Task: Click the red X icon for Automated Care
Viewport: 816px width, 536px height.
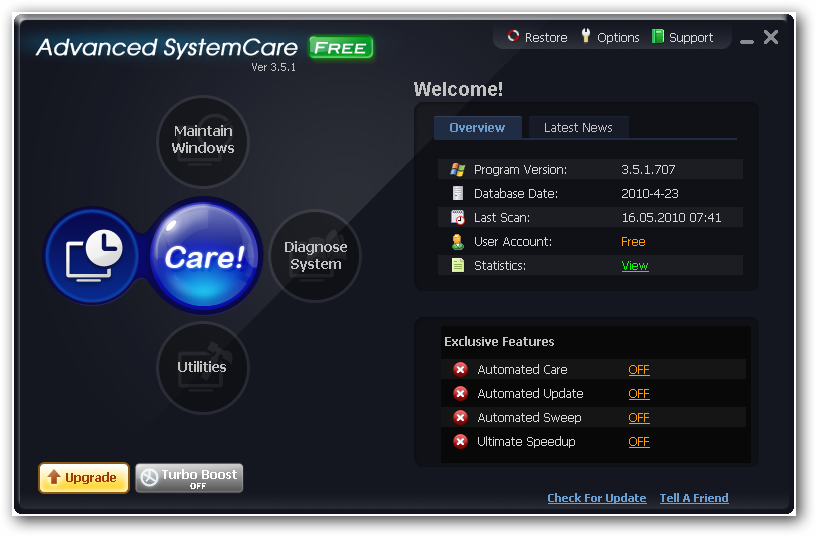Action: pos(460,369)
